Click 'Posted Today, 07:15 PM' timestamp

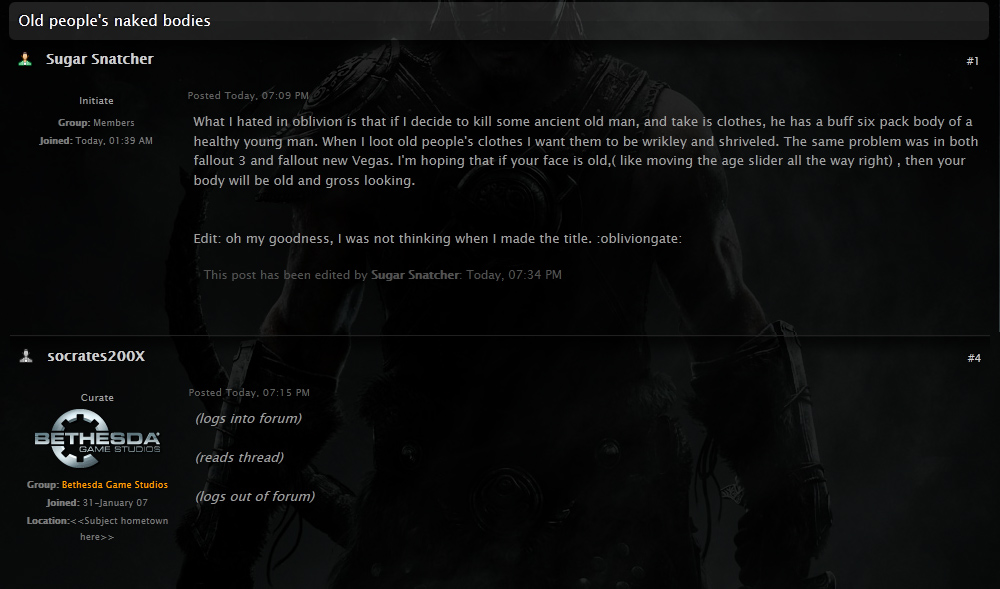[249, 393]
